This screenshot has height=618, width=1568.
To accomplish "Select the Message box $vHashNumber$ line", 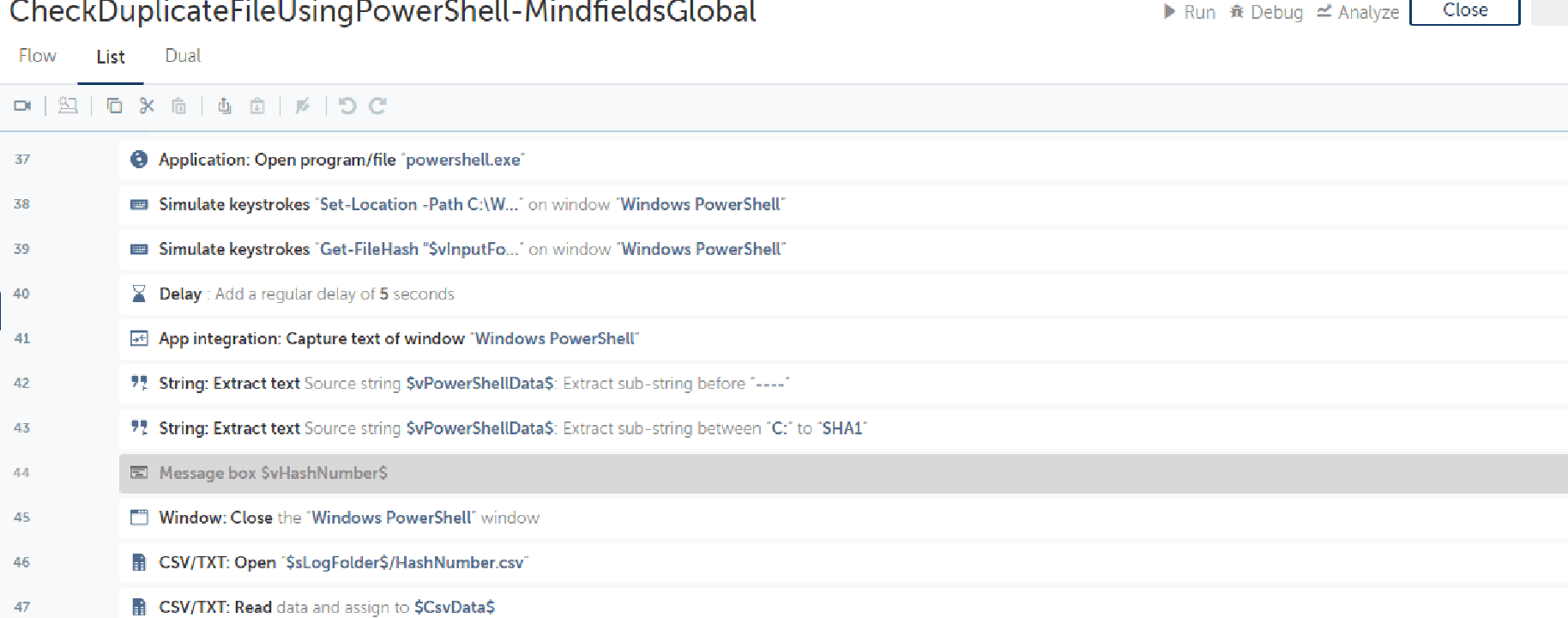I will (843, 473).
